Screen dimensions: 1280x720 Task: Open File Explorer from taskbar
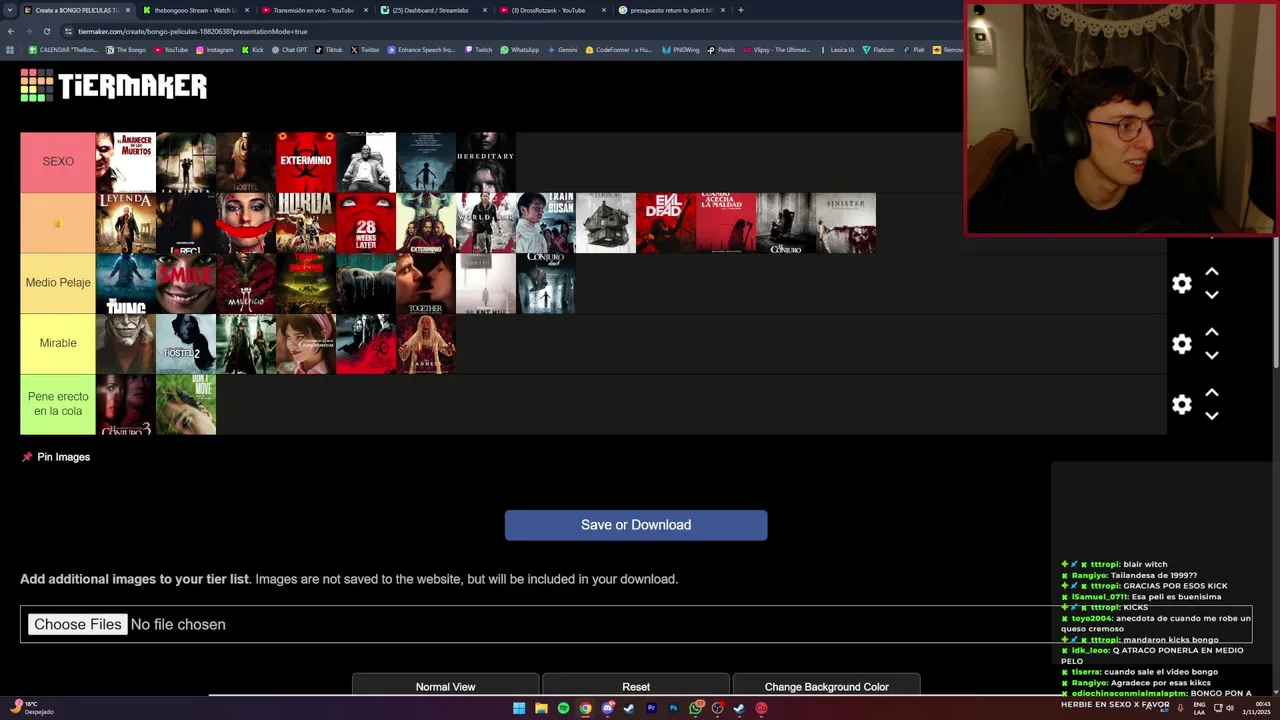coord(541,708)
